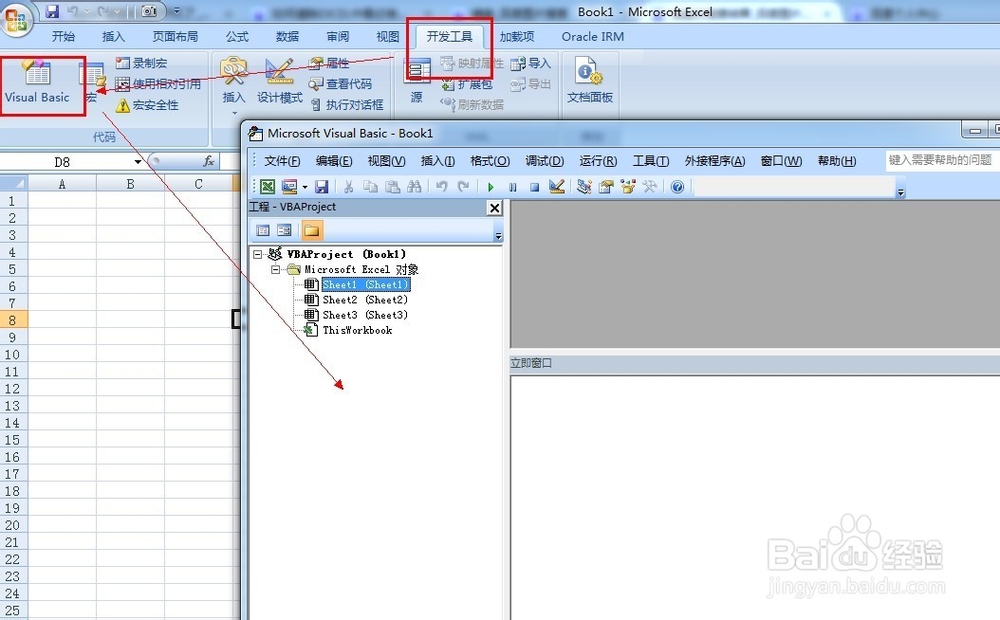Click the Cut scissors icon in VBA toolbar
This screenshot has height=620, width=1000.
pyautogui.click(x=348, y=186)
